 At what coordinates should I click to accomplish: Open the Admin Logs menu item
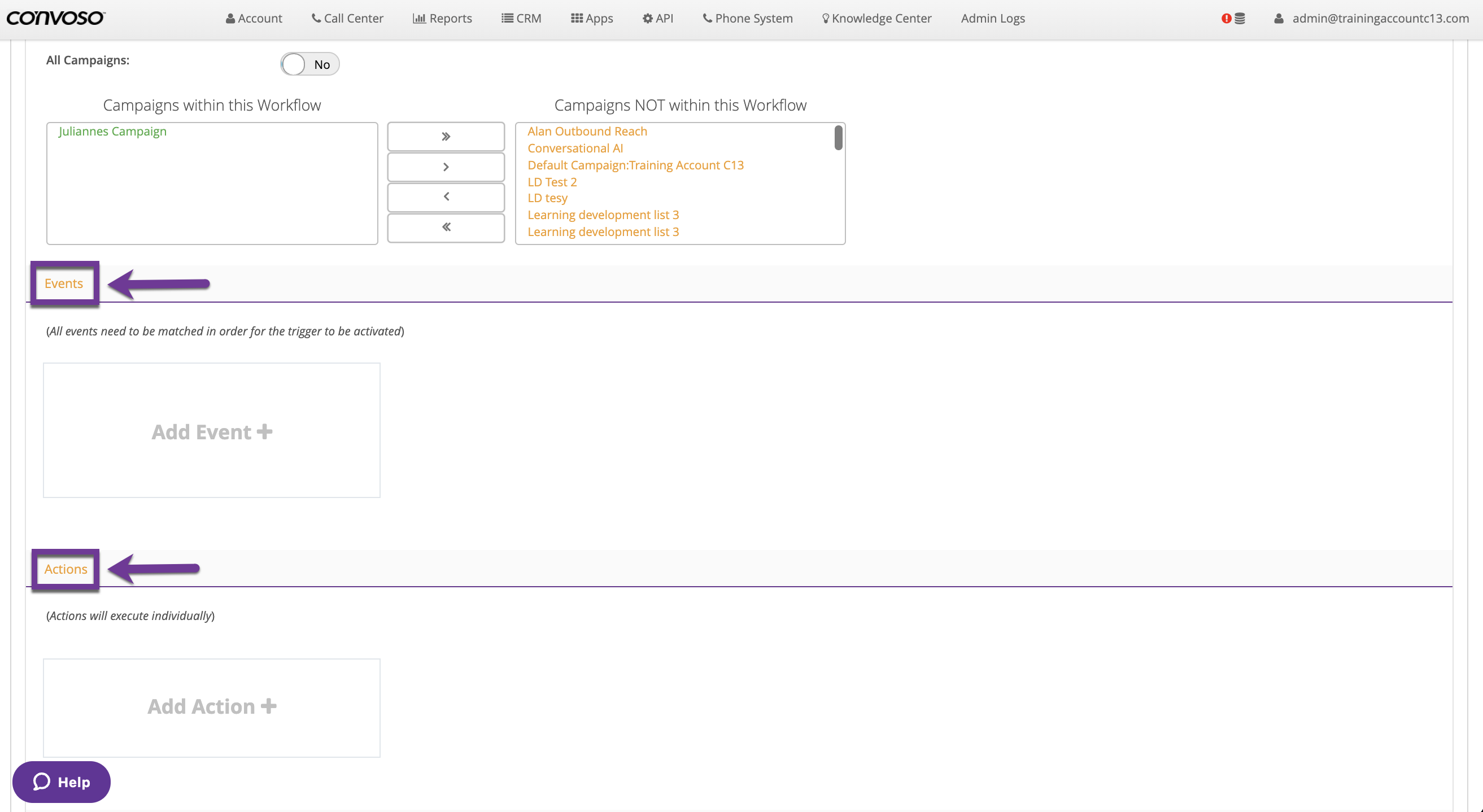992,19
